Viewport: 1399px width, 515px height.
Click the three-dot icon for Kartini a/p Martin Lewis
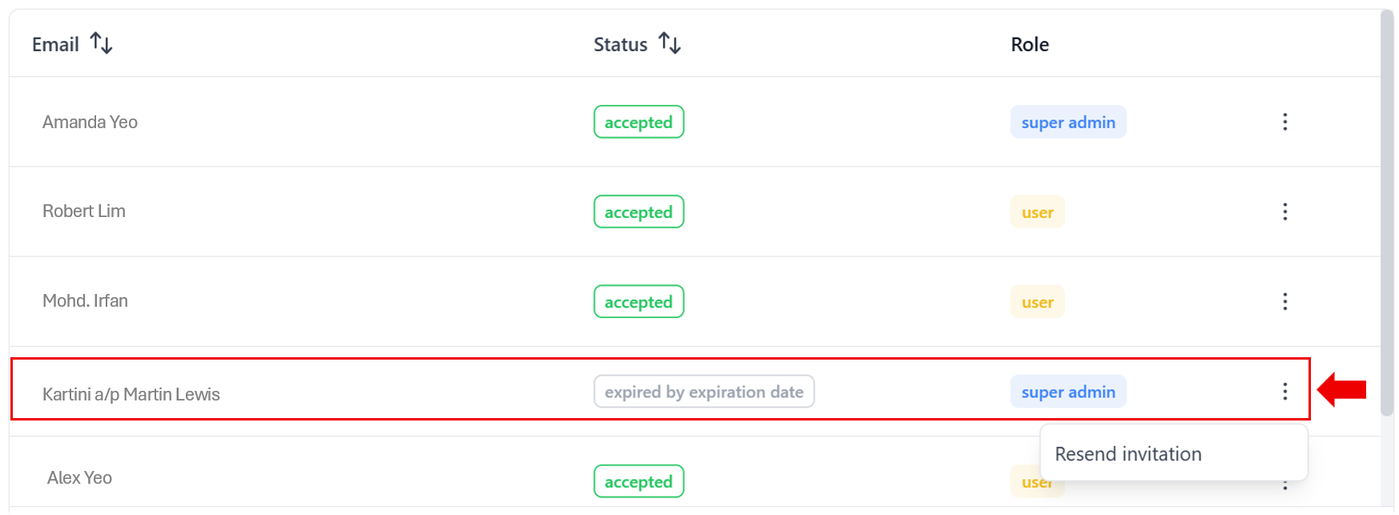(x=1285, y=391)
